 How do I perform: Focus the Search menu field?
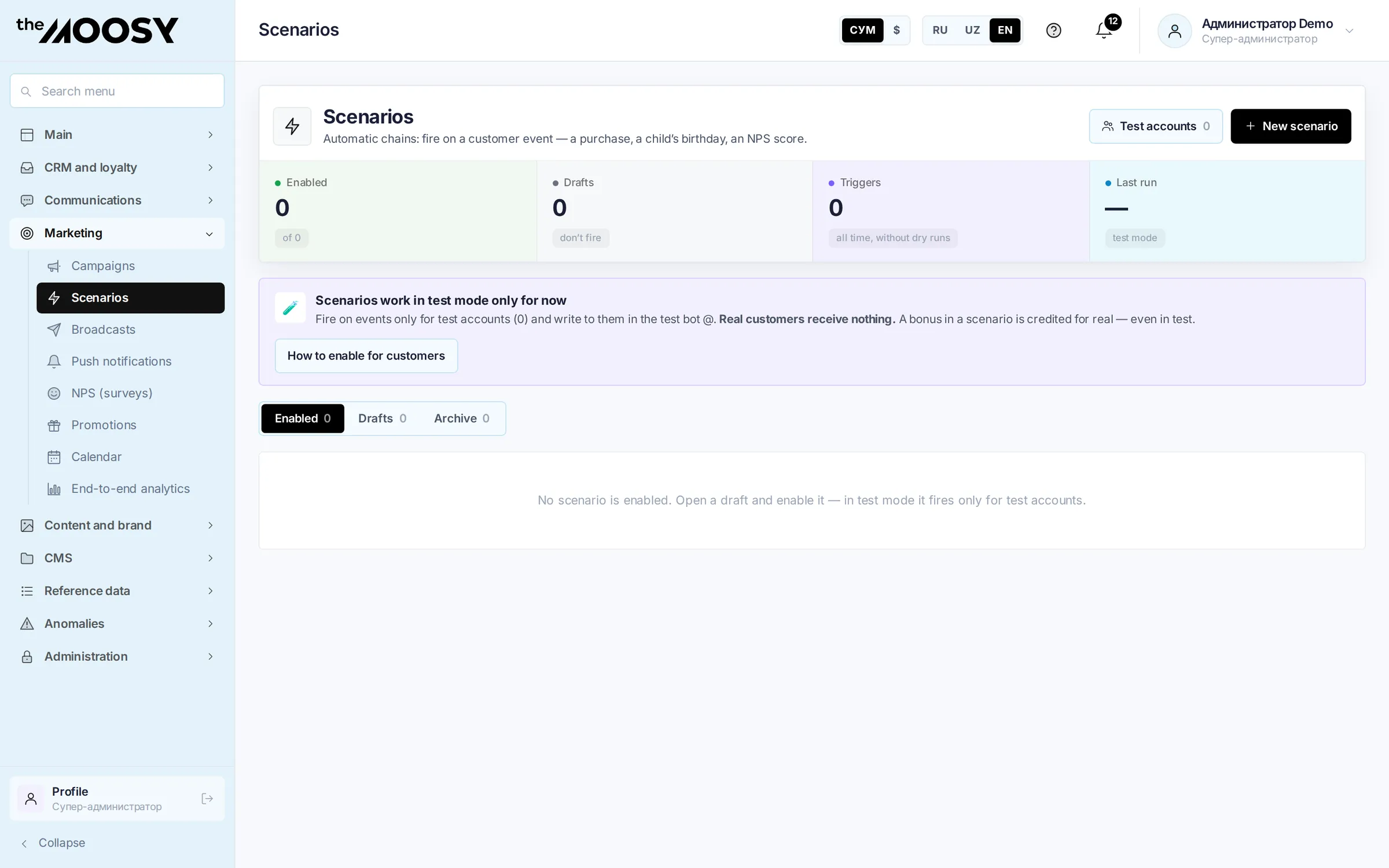tap(117, 91)
